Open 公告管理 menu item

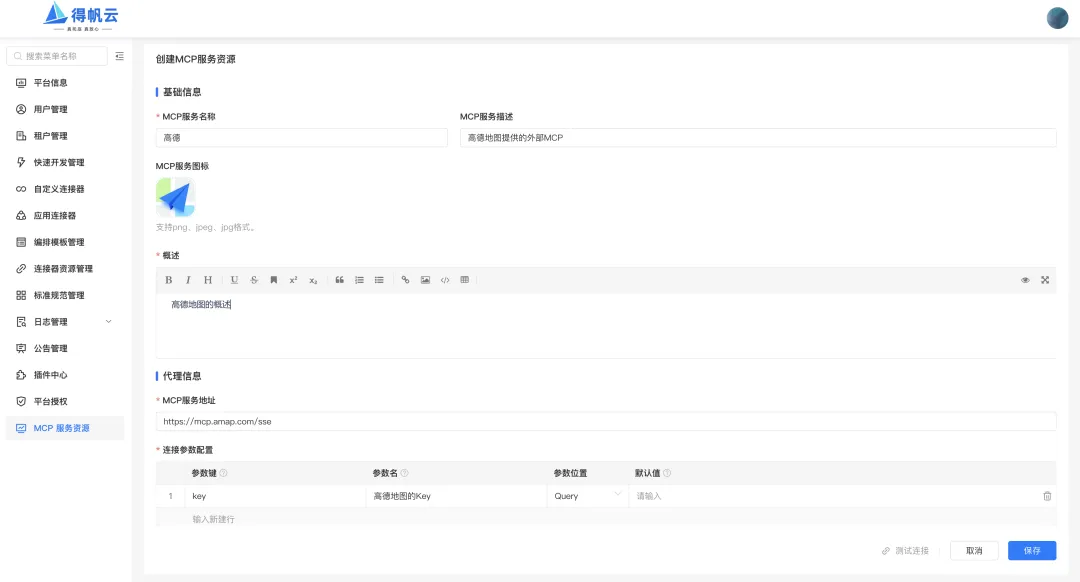[x=65, y=349]
